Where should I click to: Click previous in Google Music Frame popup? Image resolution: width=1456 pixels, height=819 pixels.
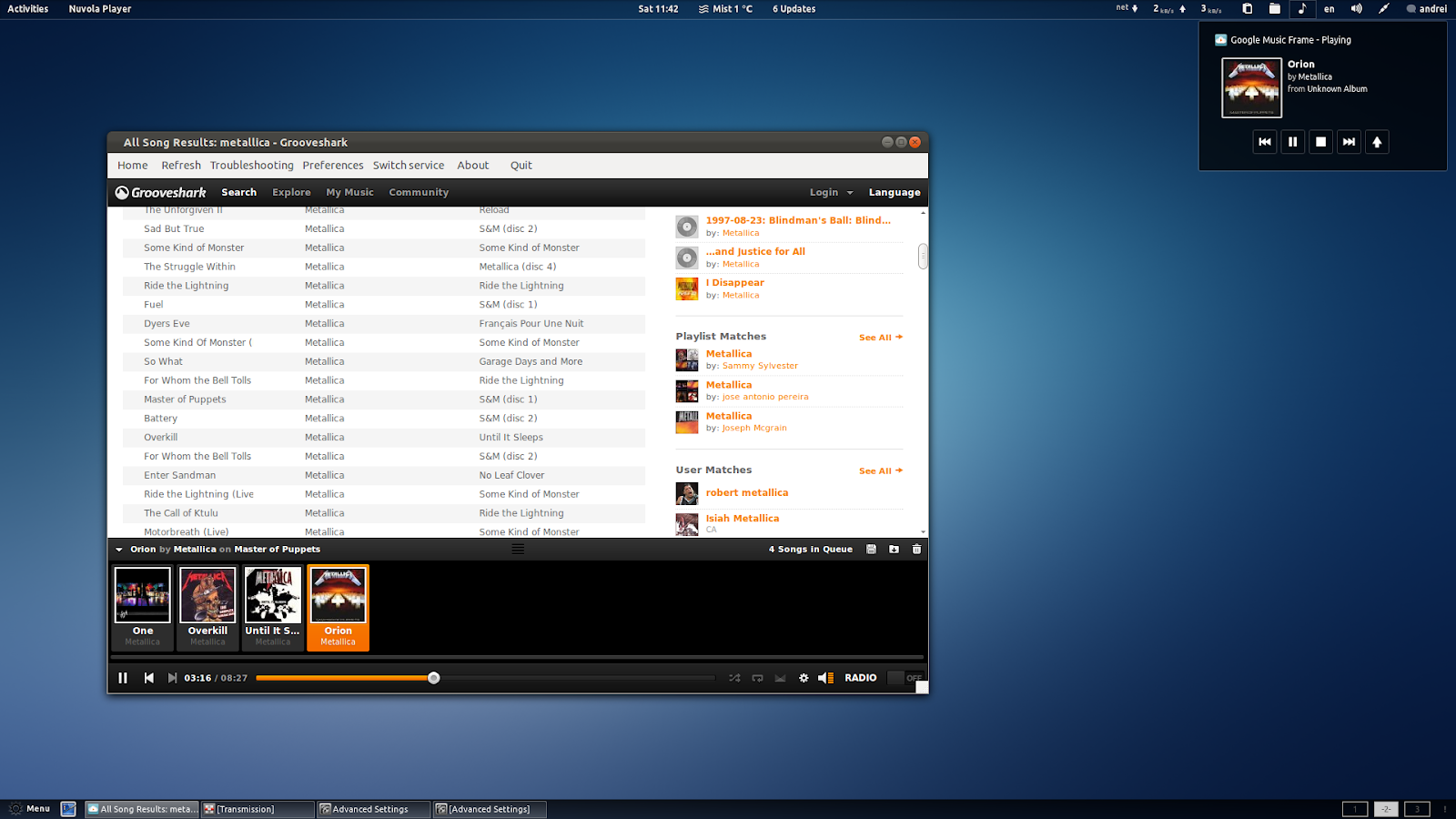click(1265, 142)
